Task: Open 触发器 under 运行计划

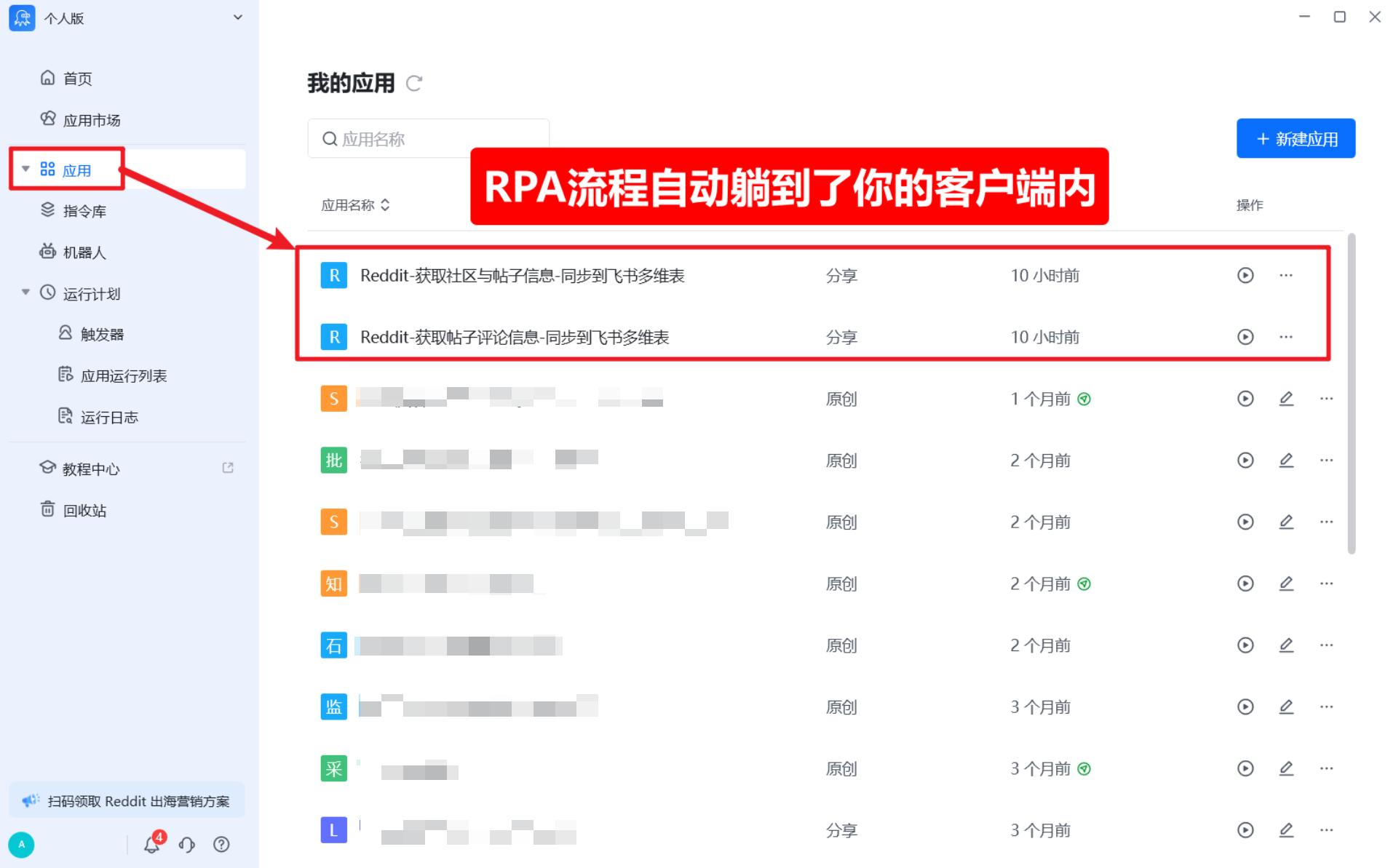Action: (x=91, y=334)
